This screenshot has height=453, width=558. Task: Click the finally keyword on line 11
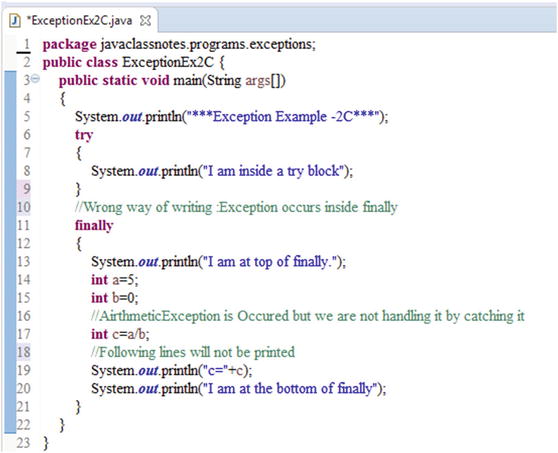[x=94, y=226]
